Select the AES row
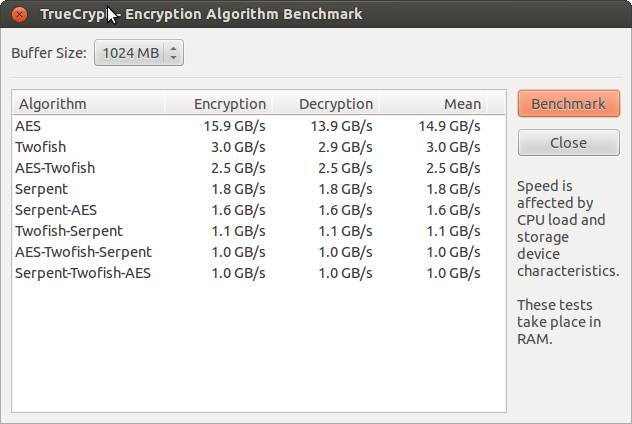The image size is (632, 424). [259, 126]
